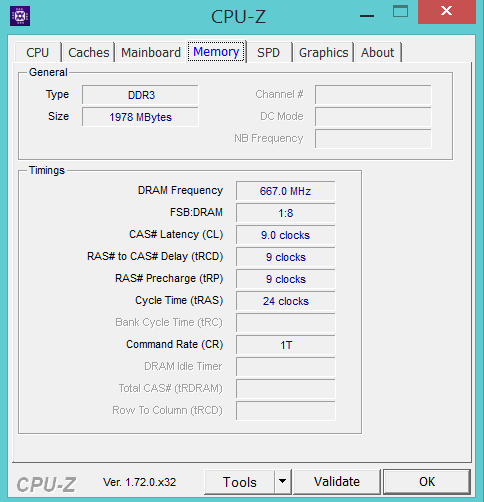This screenshot has height=502, width=484.
Task: Open the Caches tab
Action: coord(89,52)
